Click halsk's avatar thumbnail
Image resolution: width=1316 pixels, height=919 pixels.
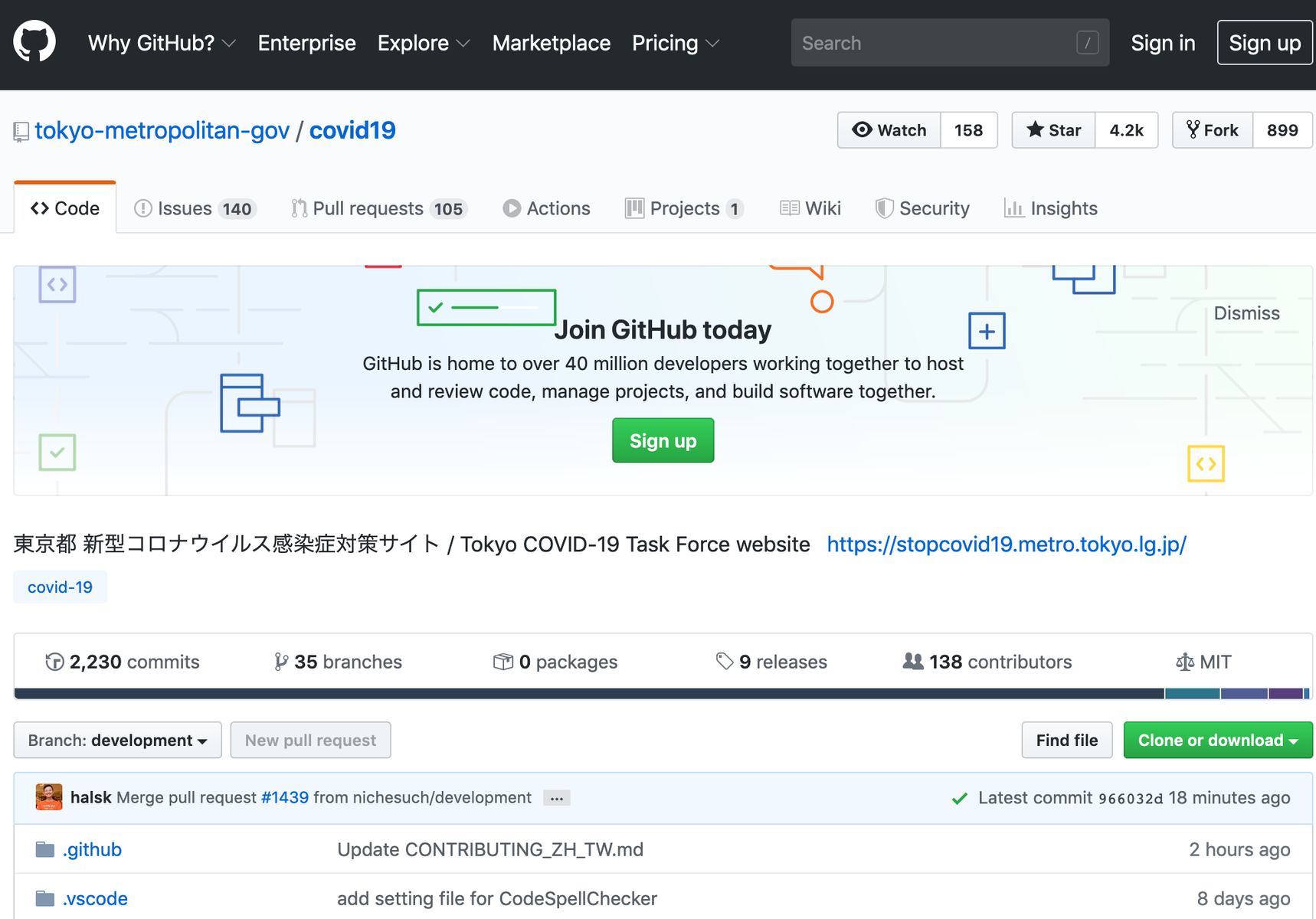(49, 797)
